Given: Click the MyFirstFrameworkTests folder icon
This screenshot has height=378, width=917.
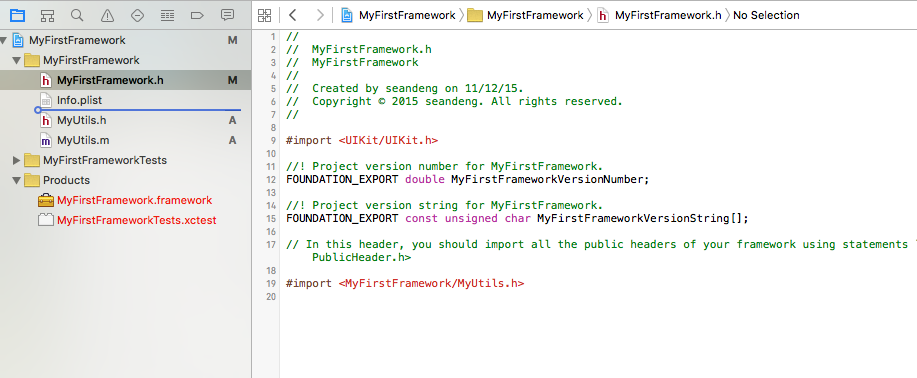Looking at the screenshot, I should pyautogui.click(x=32, y=160).
